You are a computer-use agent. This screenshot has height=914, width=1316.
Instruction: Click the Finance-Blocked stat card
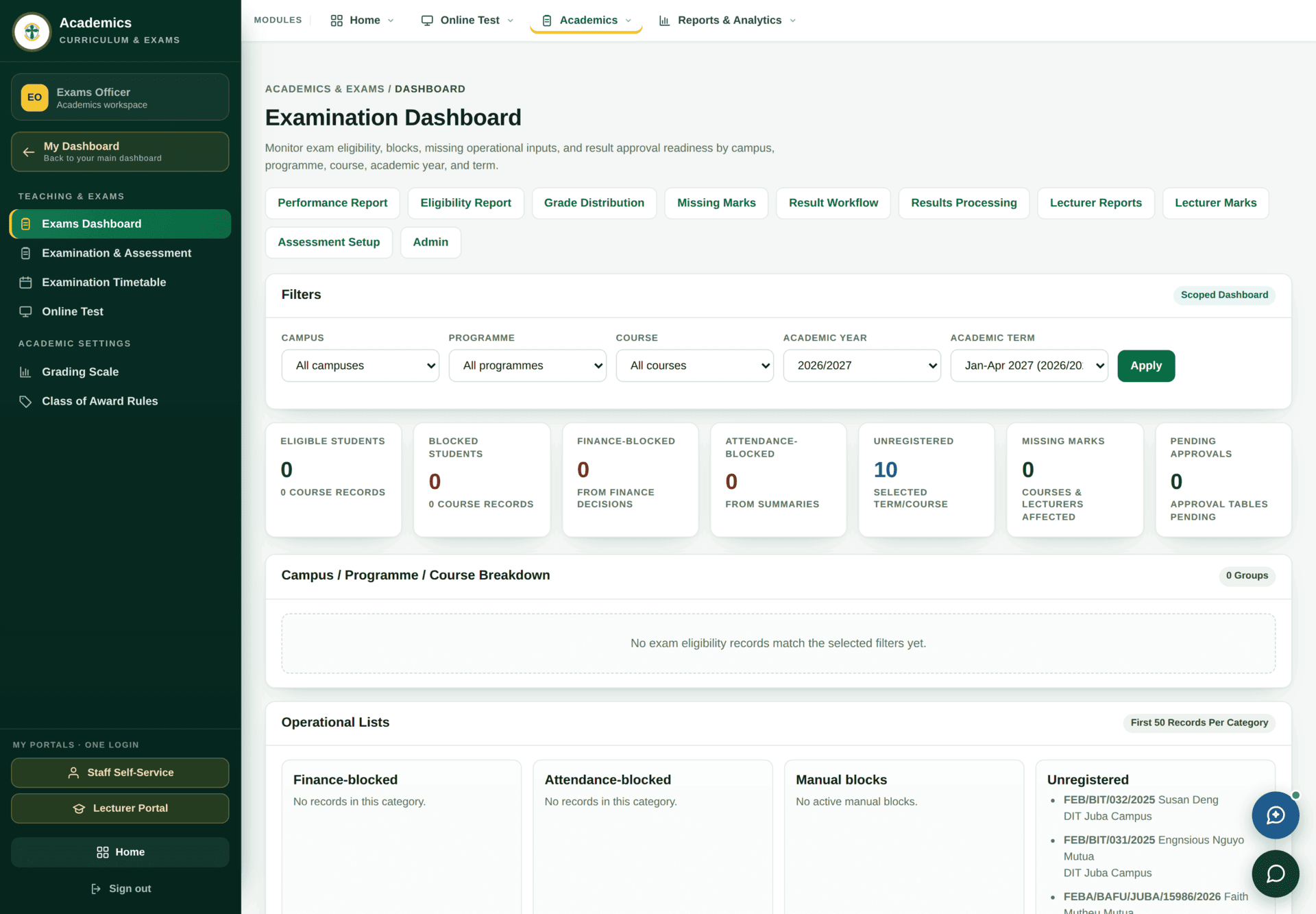(630, 480)
